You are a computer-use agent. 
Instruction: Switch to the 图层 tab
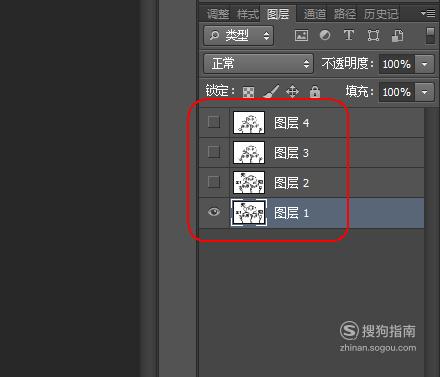pos(278,14)
